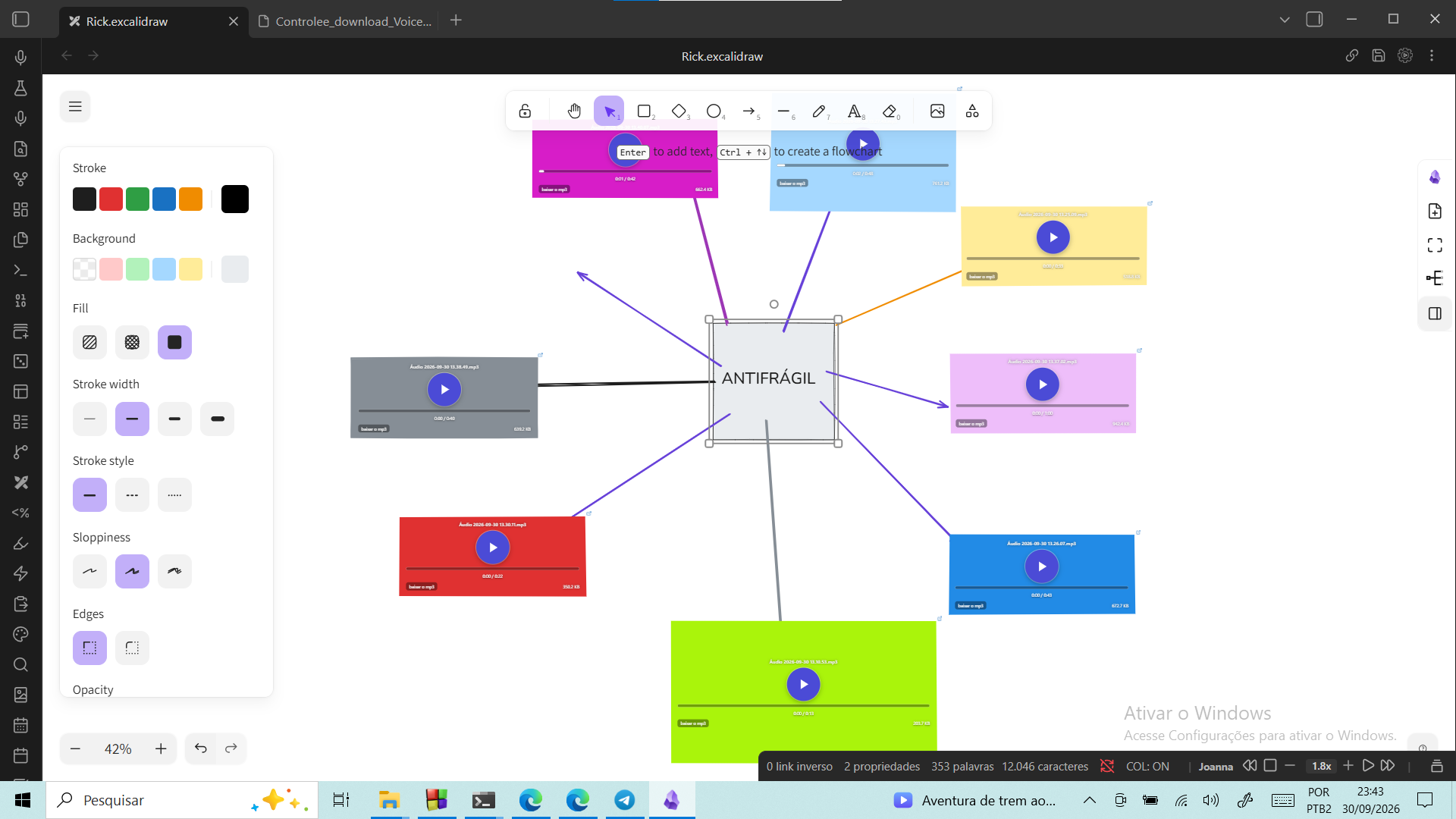The image size is (1456, 819).
Task: Toggle the canvas lock icon
Action: pyautogui.click(x=525, y=111)
